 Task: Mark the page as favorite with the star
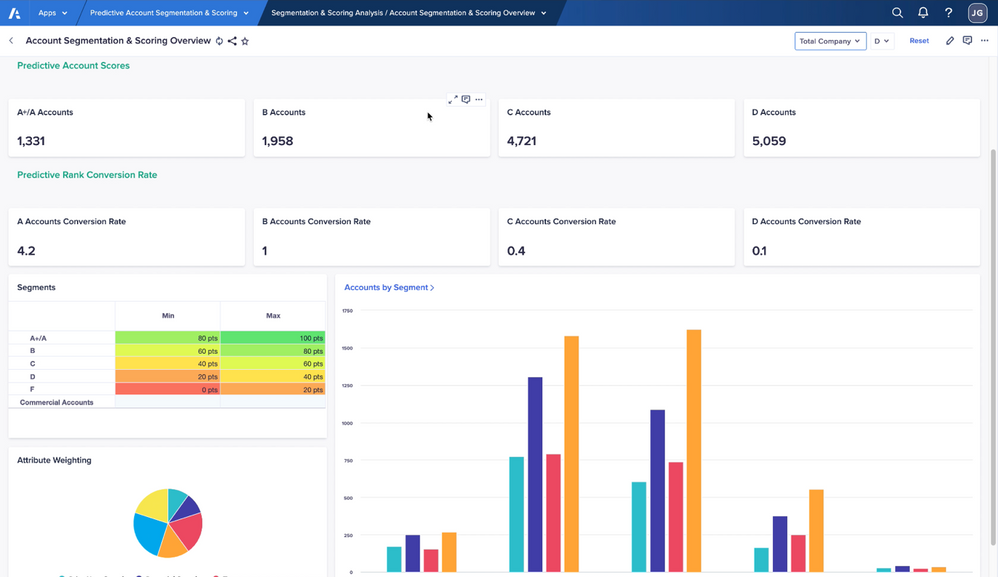[x=245, y=41]
